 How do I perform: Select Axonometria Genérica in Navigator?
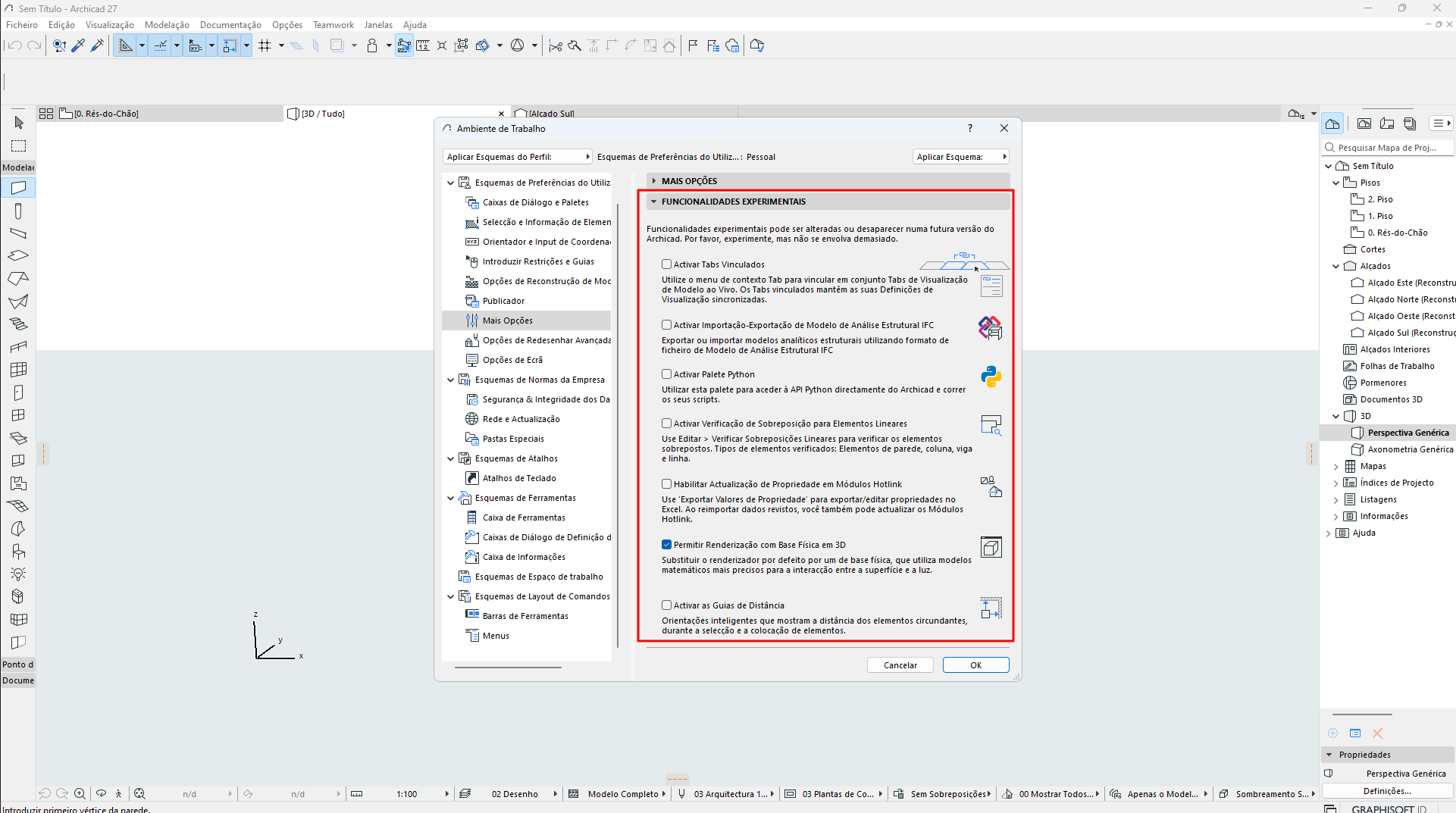point(1411,449)
